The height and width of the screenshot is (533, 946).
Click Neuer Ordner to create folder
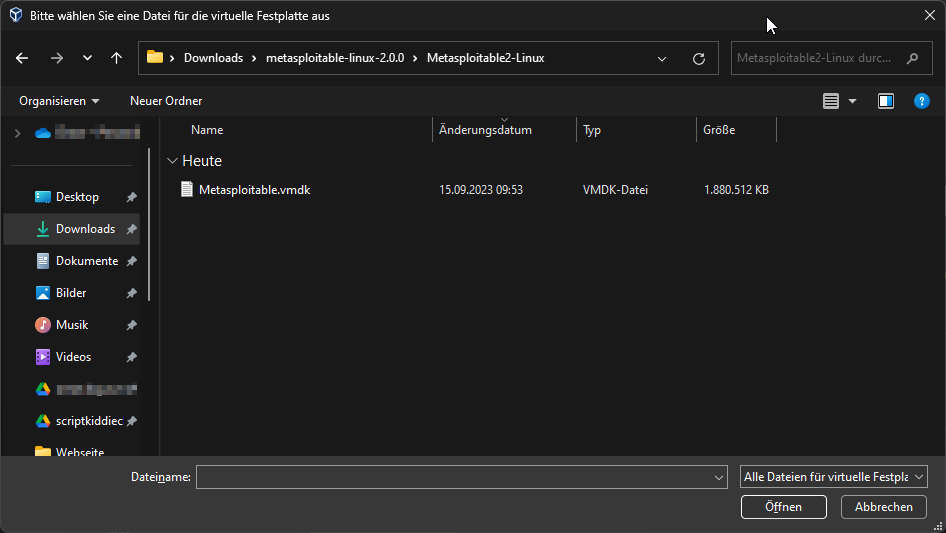[166, 101]
